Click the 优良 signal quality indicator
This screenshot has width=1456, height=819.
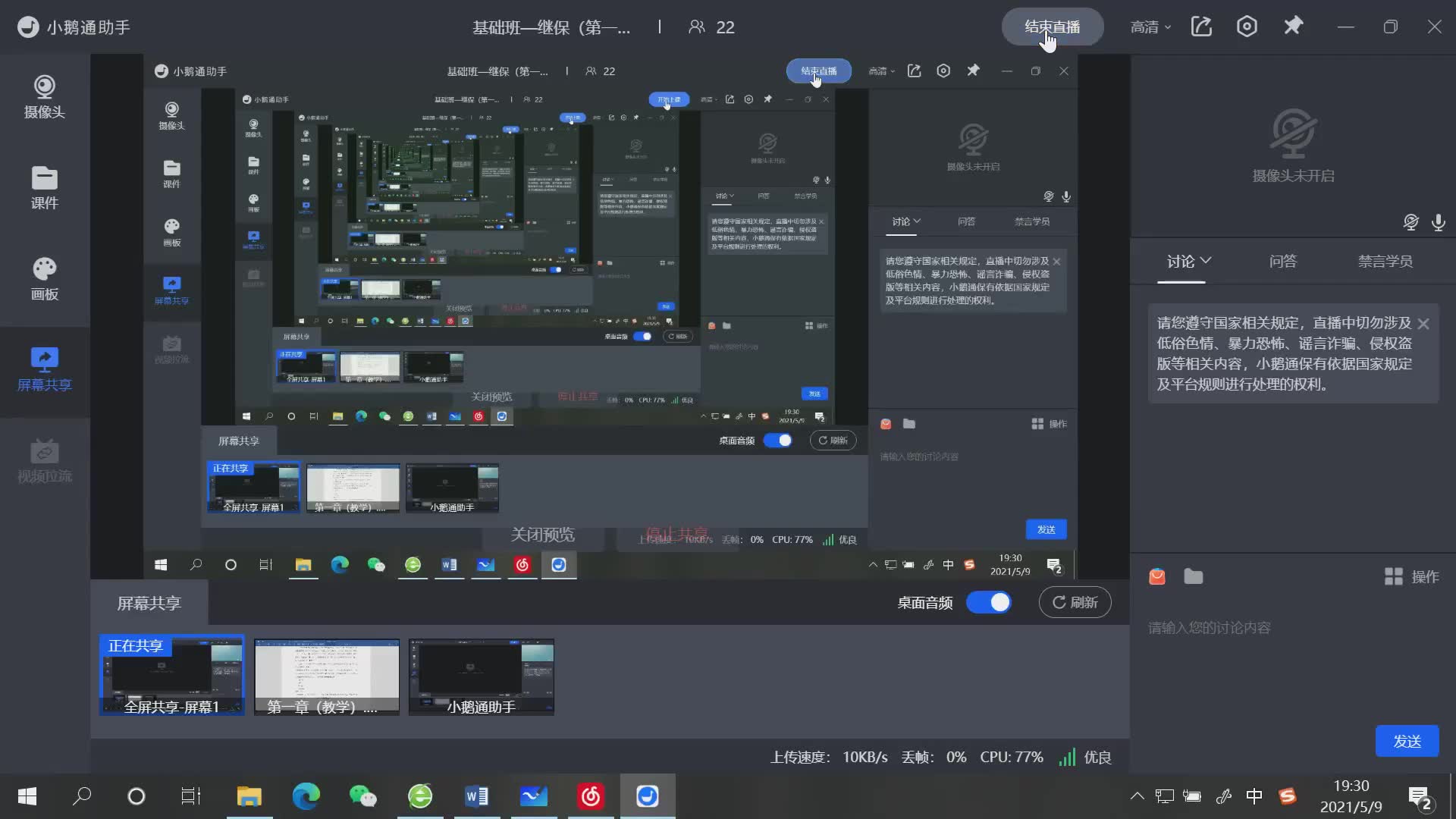(1085, 757)
